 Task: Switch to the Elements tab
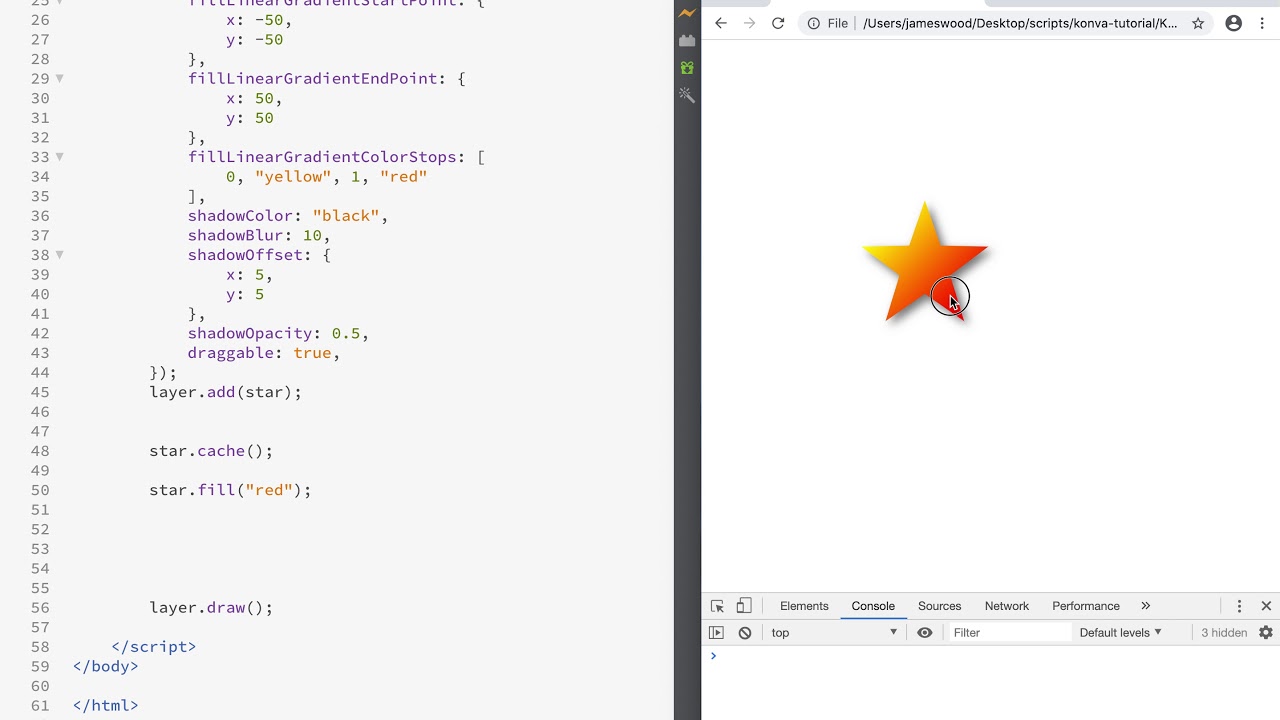click(x=804, y=606)
